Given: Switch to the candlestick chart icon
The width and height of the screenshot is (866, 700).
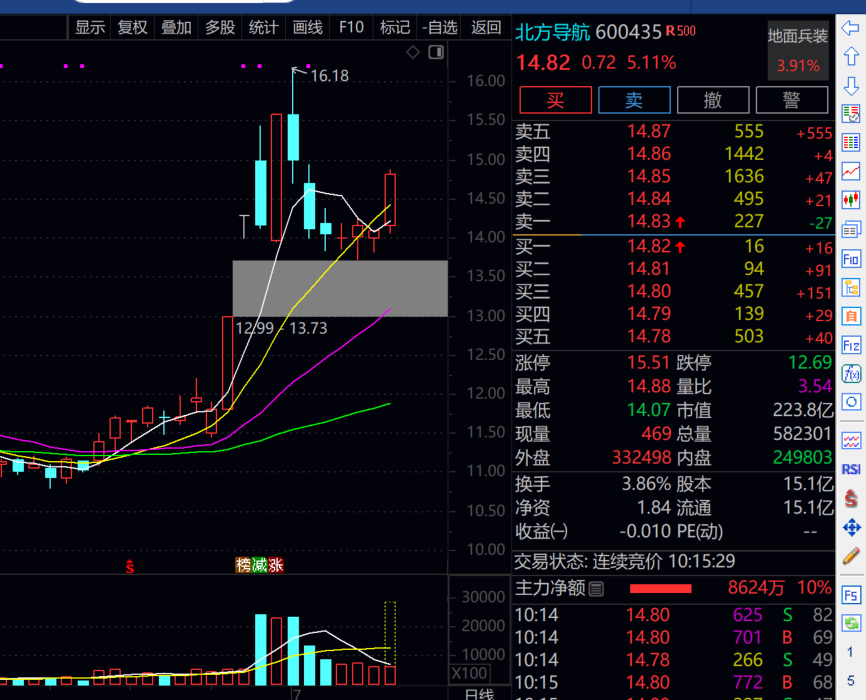Looking at the screenshot, I should click(851, 199).
